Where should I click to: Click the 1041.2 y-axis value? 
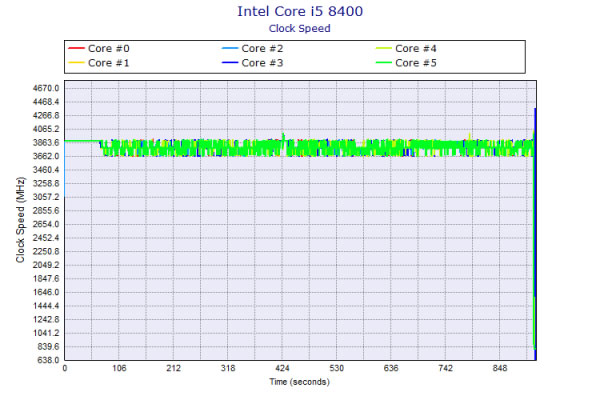click(x=46, y=333)
